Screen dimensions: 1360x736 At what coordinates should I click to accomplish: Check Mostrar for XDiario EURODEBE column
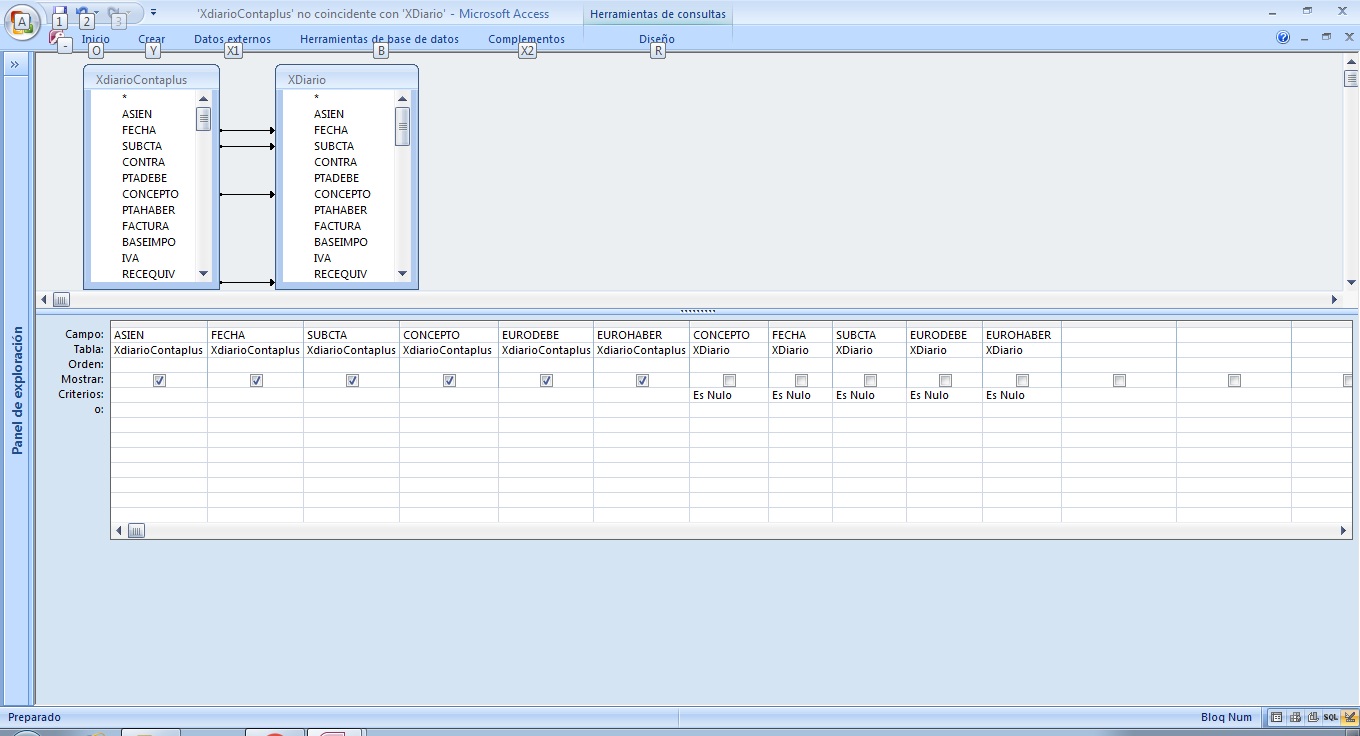[945, 380]
